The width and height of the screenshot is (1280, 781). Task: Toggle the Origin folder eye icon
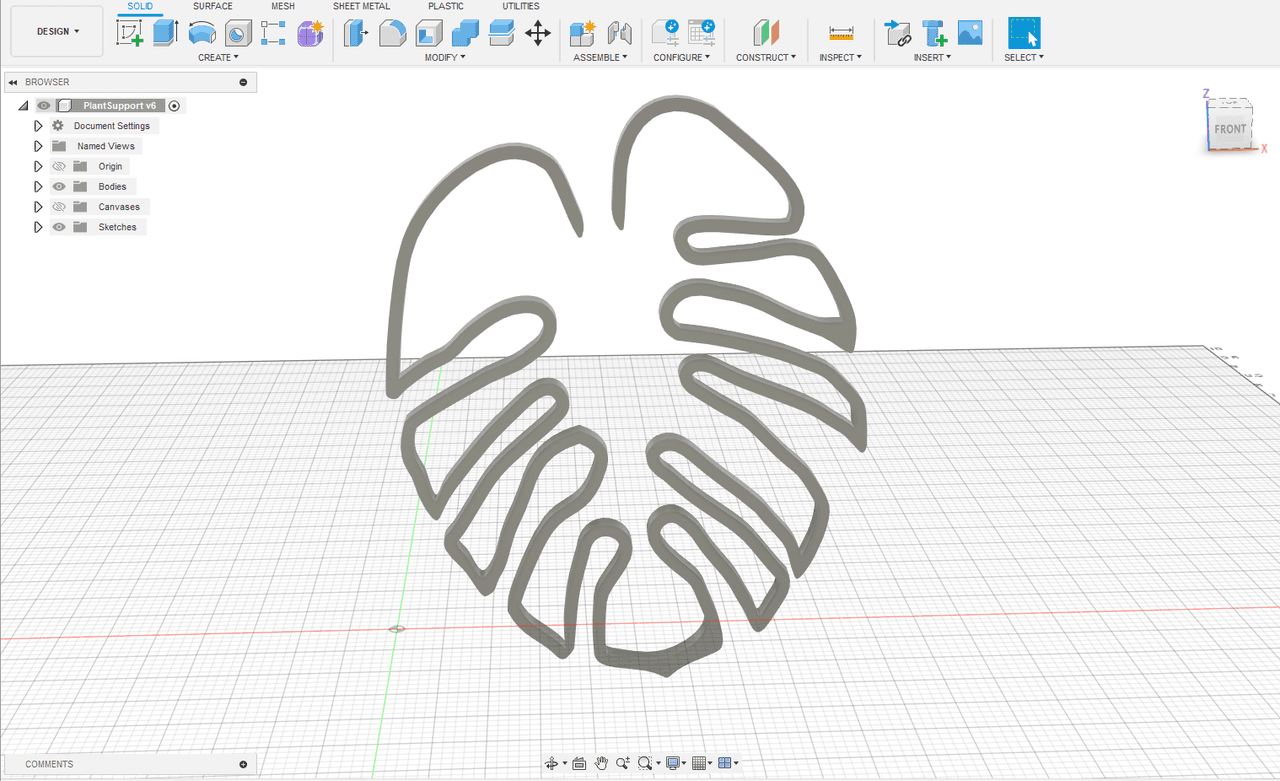[x=59, y=167]
